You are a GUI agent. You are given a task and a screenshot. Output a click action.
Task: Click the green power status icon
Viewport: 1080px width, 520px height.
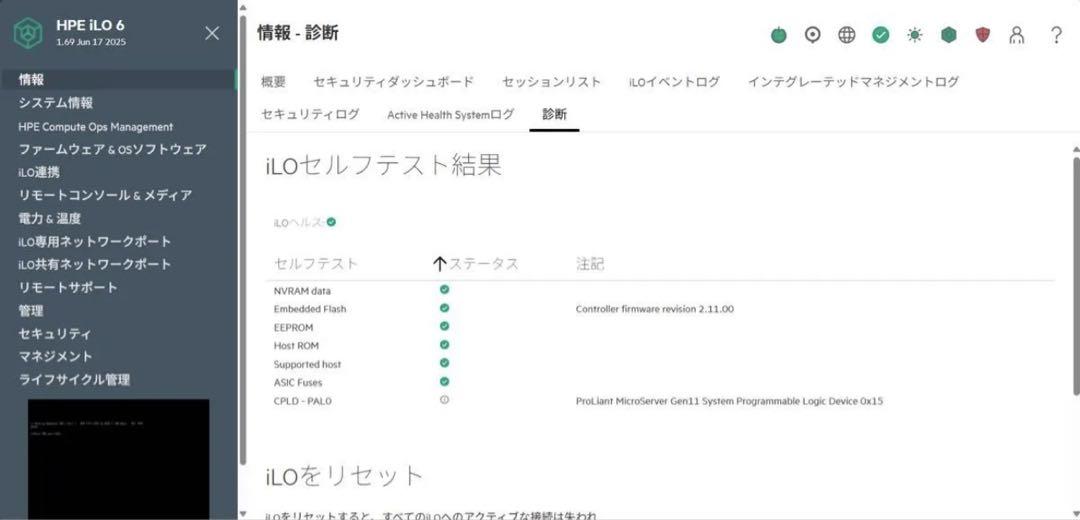click(x=778, y=35)
